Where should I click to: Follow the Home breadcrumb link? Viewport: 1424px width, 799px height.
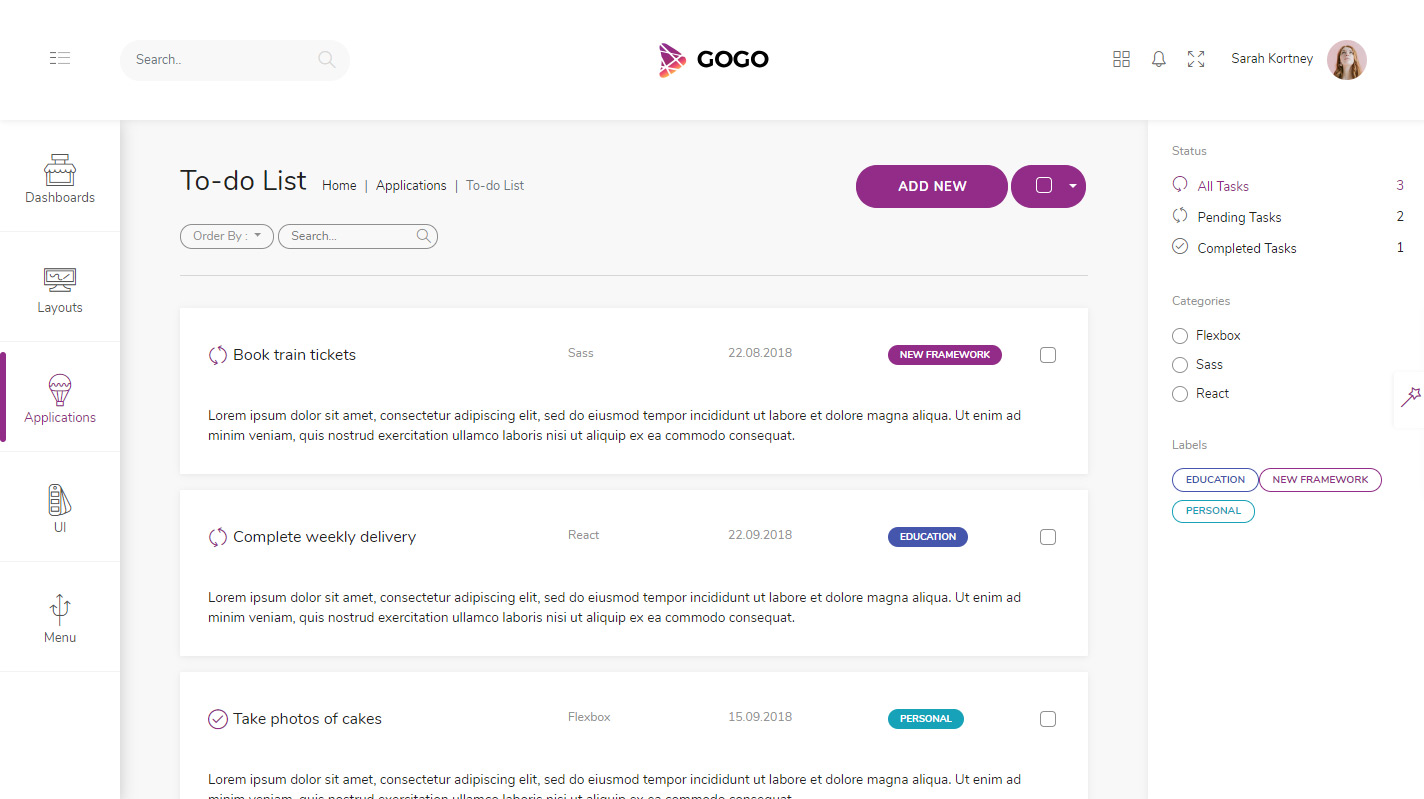(339, 185)
